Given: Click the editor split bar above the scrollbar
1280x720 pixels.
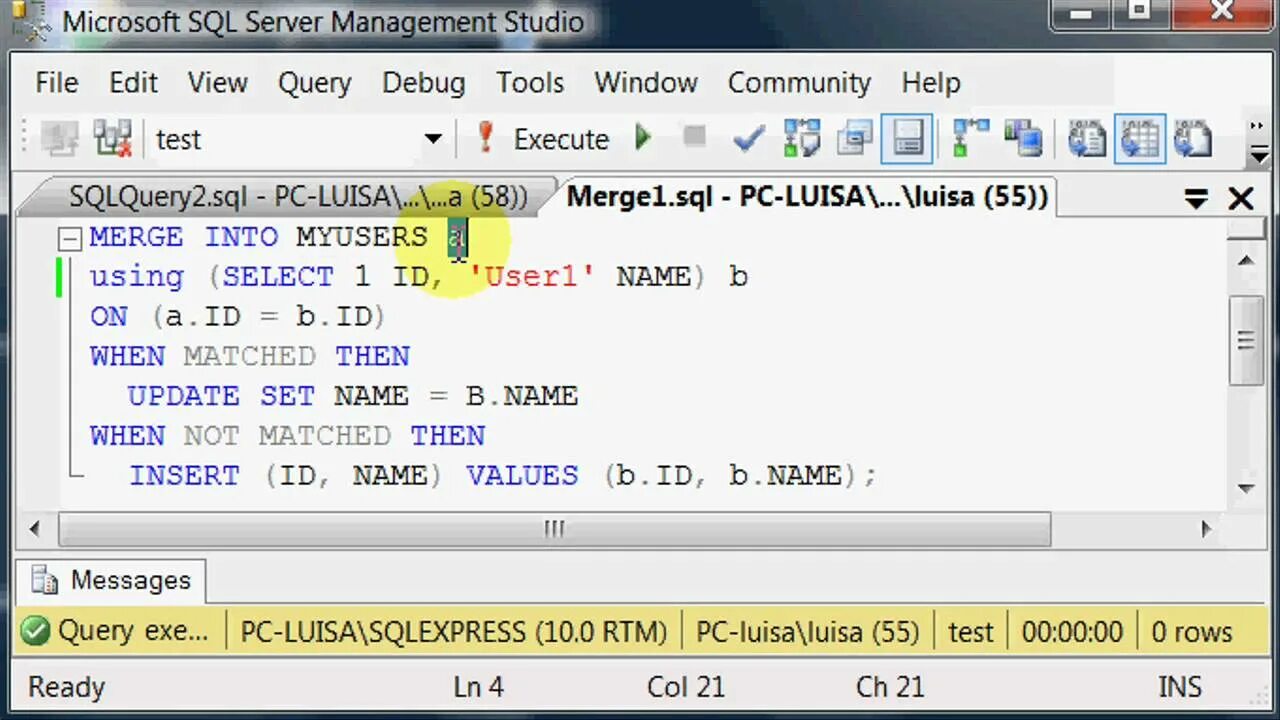Looking at the screenshot, I should 1245,228.
